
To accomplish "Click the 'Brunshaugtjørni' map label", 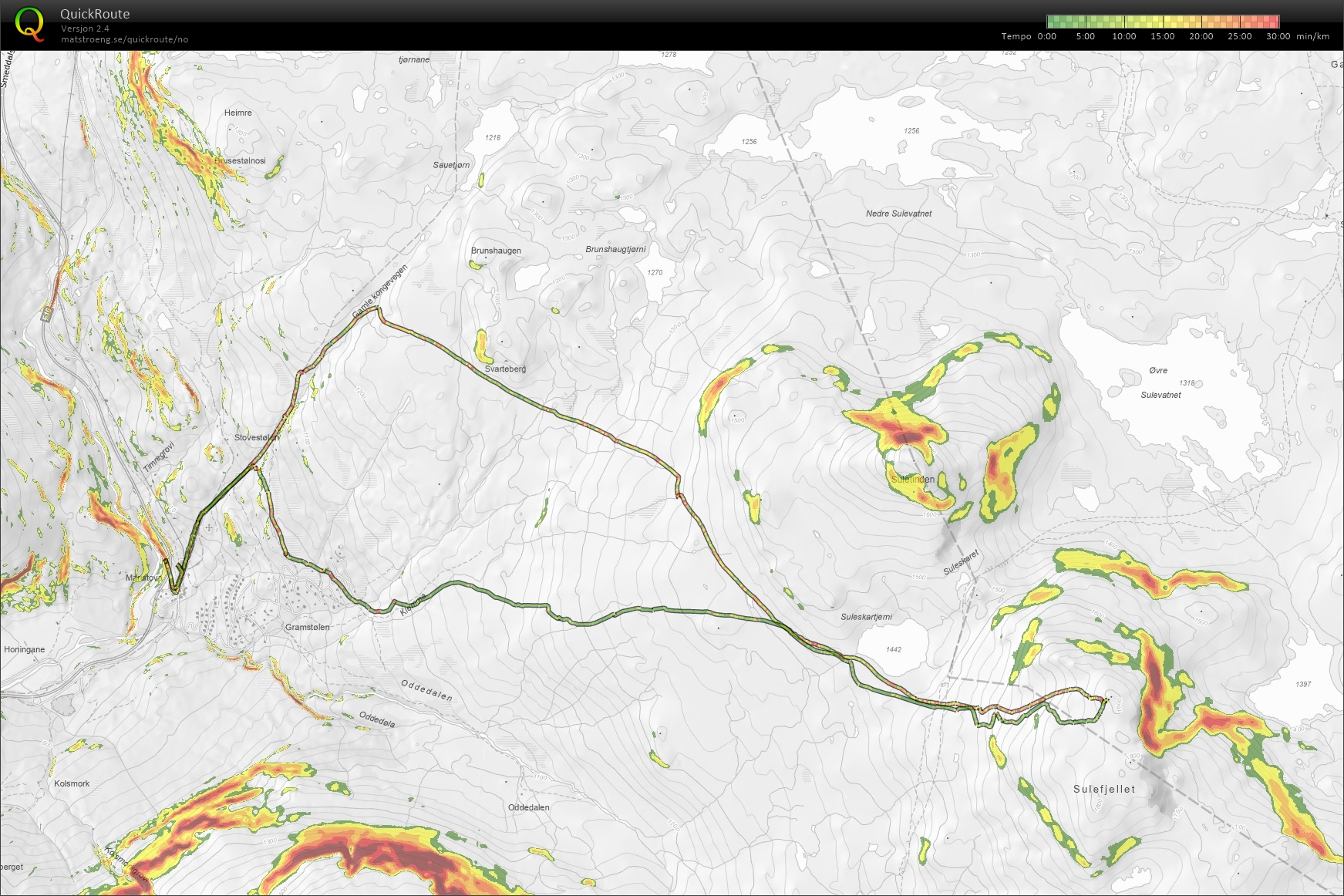I will coord(615,249).
